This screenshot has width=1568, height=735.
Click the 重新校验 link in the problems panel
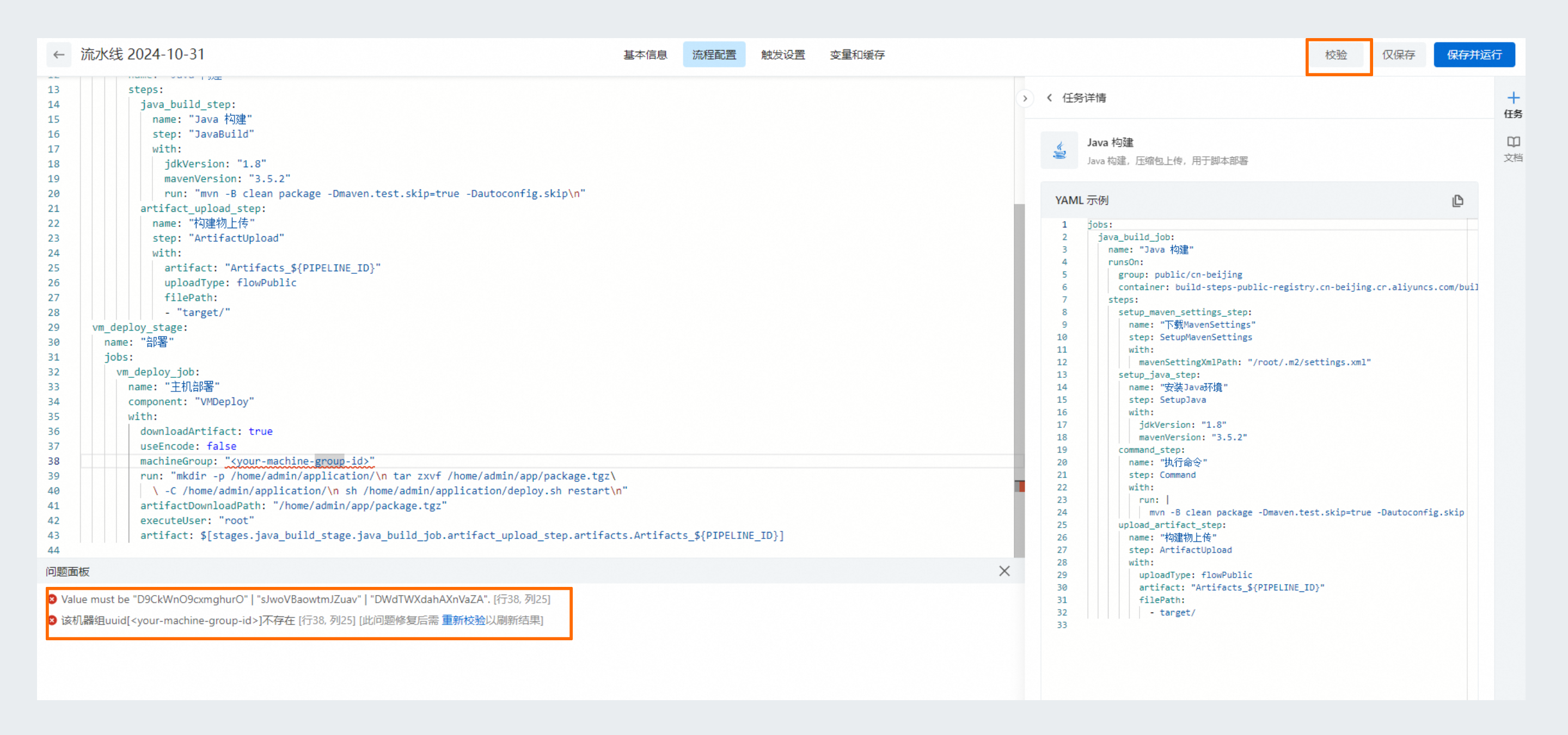pos(463,620)
